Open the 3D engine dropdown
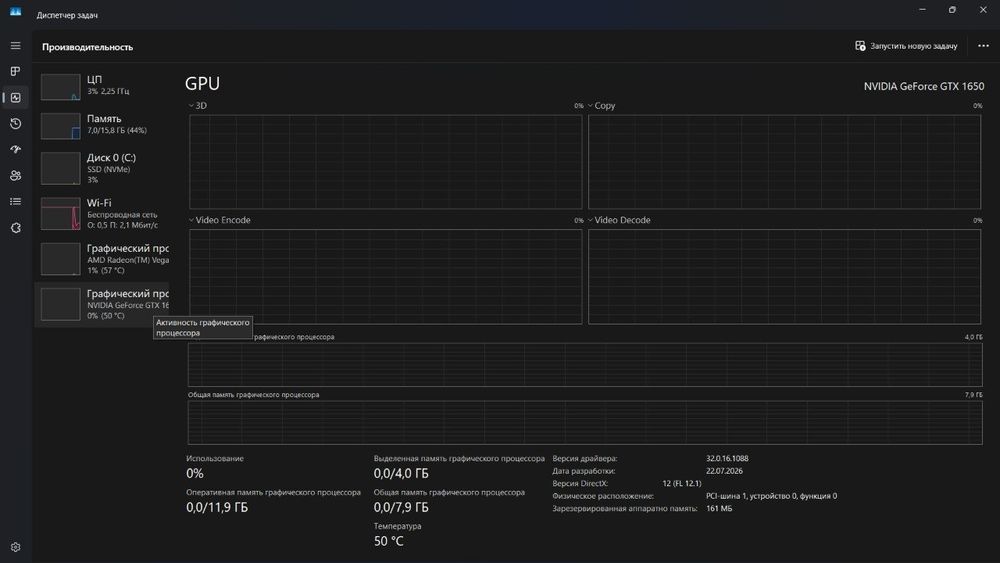 [x=198, y=106]
